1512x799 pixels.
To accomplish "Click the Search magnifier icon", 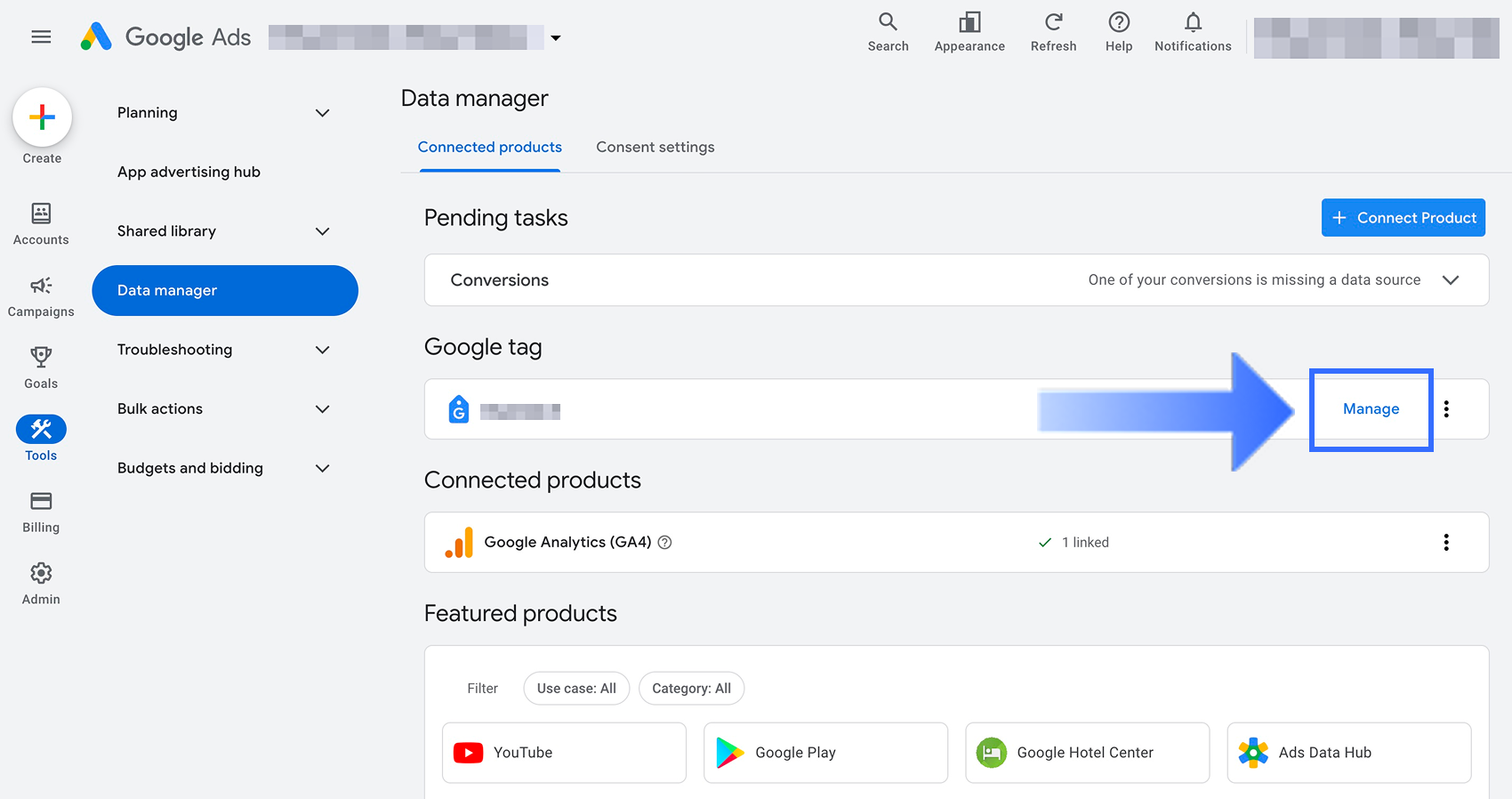I will (888, 22).
